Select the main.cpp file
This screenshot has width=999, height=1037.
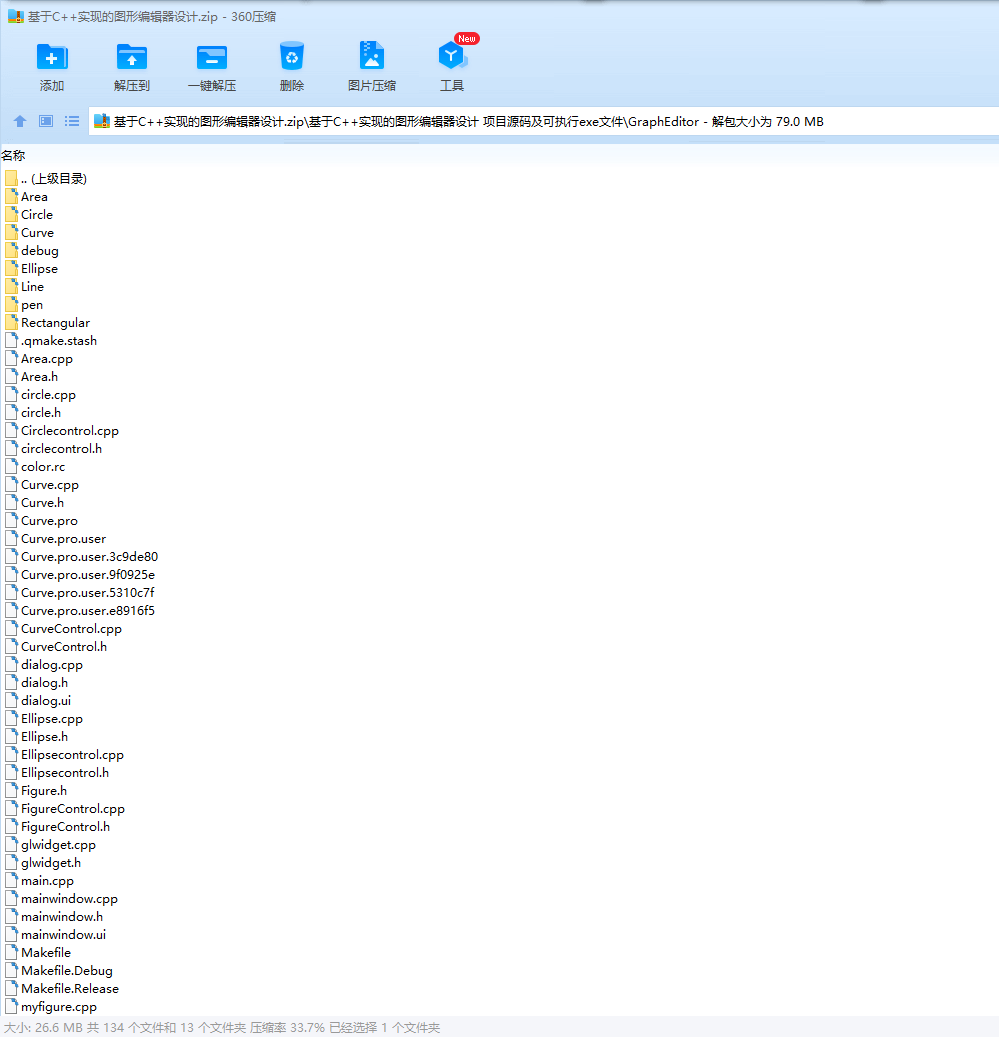[x=39, y=881]
